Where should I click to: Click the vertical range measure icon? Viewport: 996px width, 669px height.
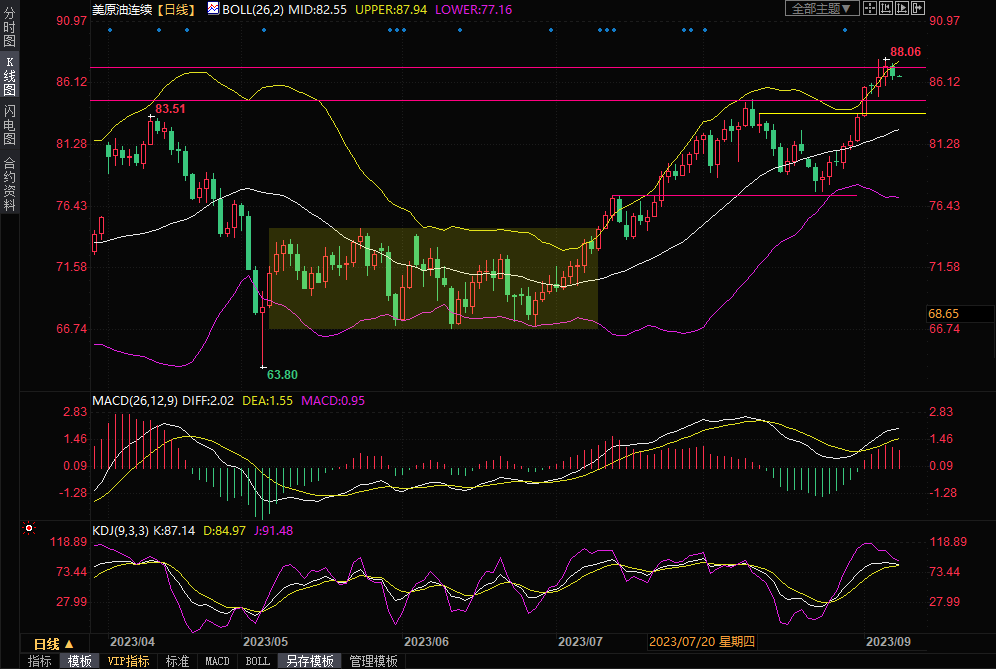[886, 8]
